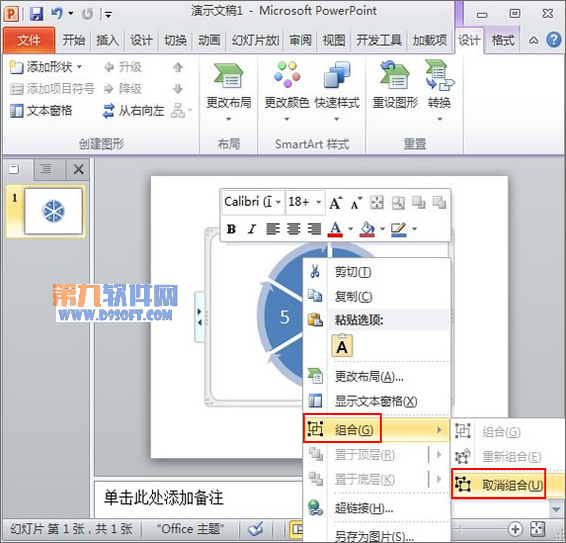Click the Italic I icon in mini toolbar
The image size is (566, 543).
tap(252, 229)
